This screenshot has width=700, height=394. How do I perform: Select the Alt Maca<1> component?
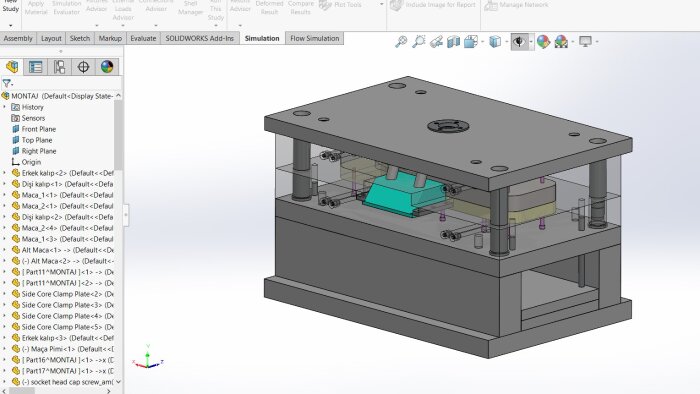[x=62, y=250]
